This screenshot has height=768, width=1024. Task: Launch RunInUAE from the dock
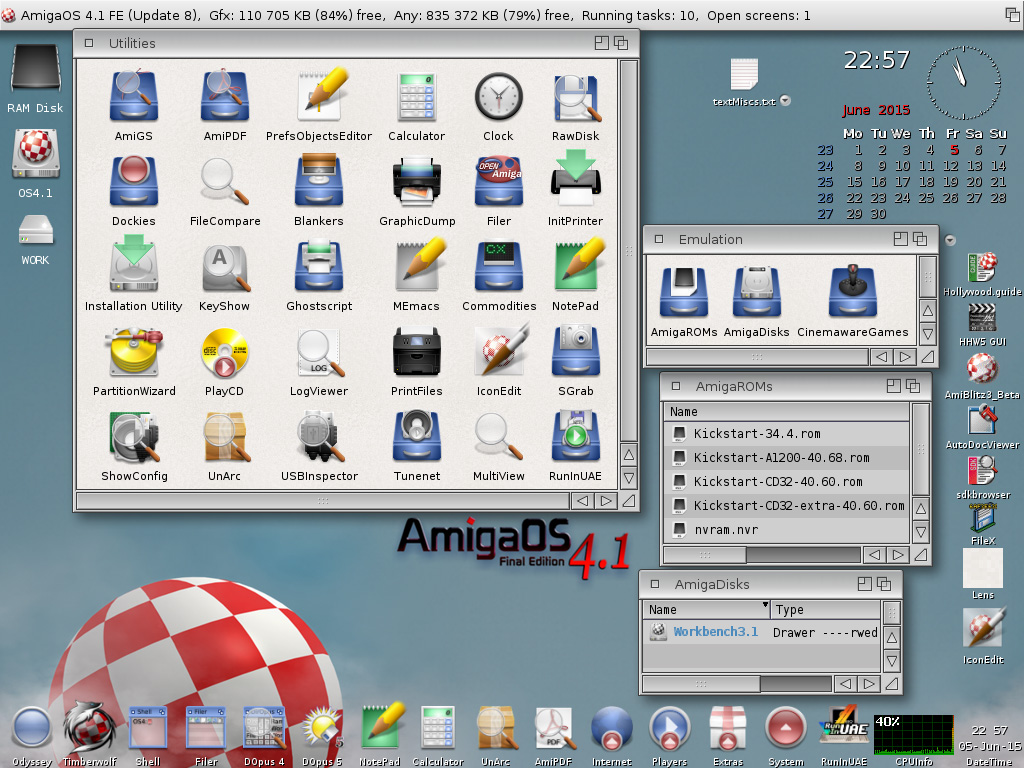point(843,730)
